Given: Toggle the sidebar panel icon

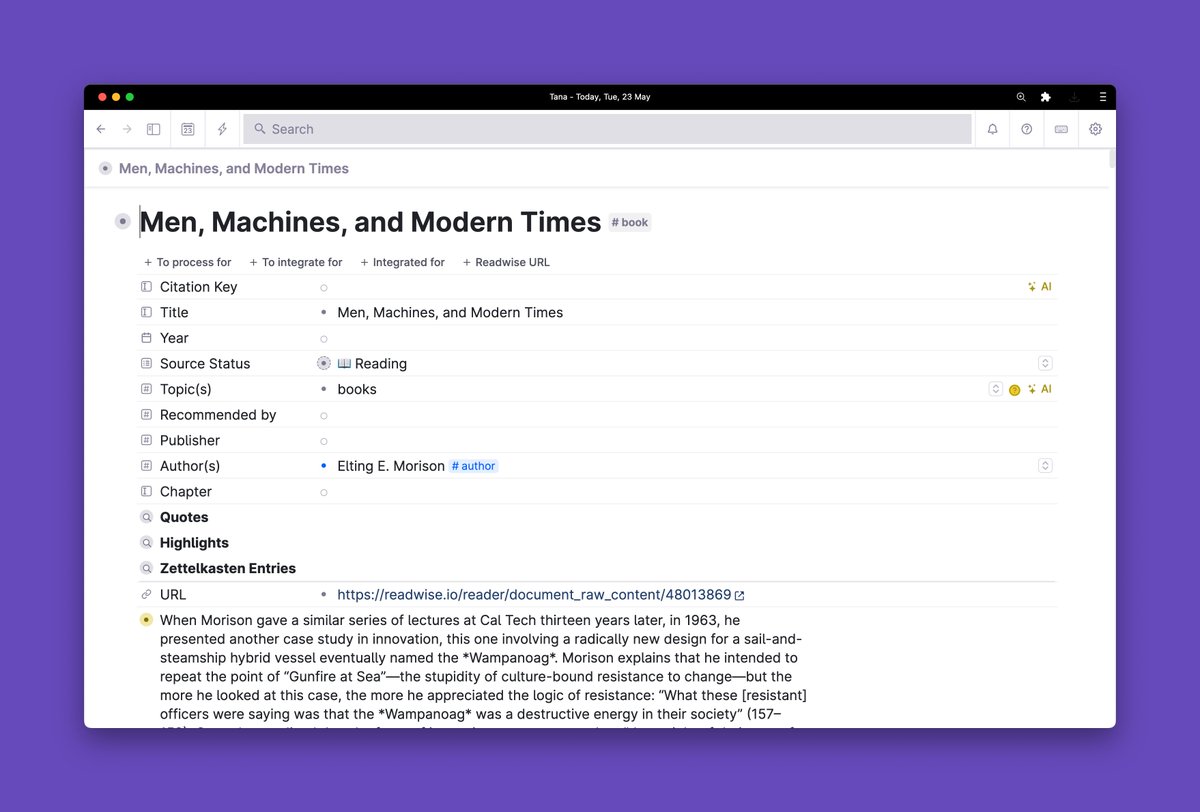Looking at the screenshot, I should point(153,129).
